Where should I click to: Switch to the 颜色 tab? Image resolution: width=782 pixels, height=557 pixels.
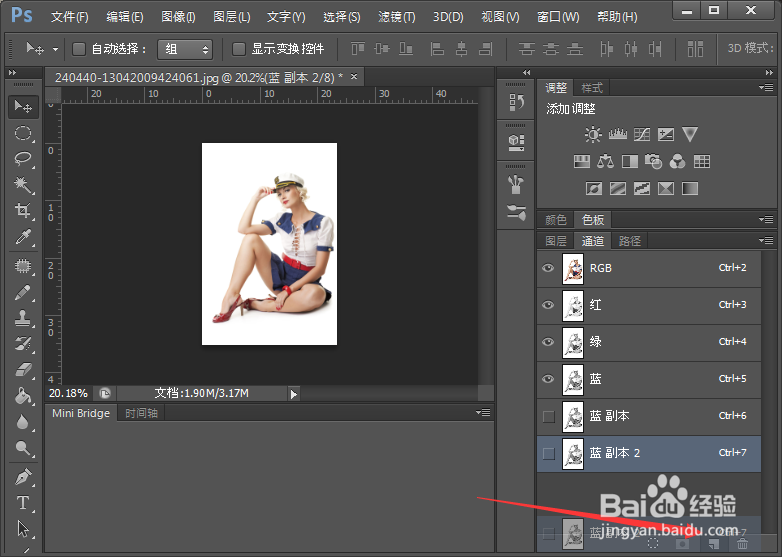(x=556, y=220)
